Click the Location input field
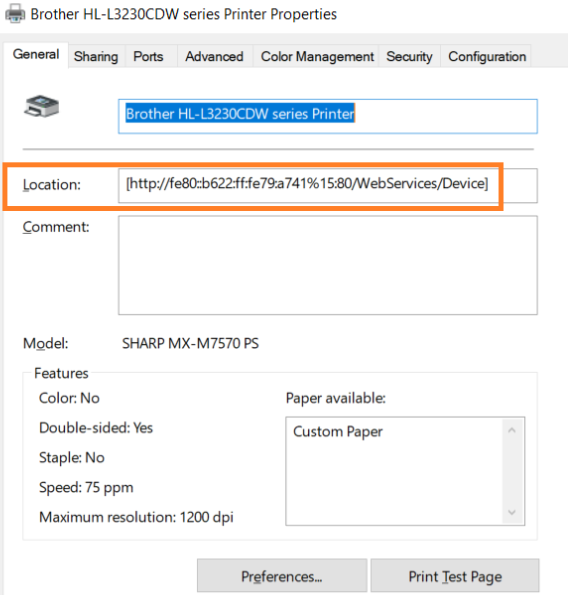 (x=328, y=185)
